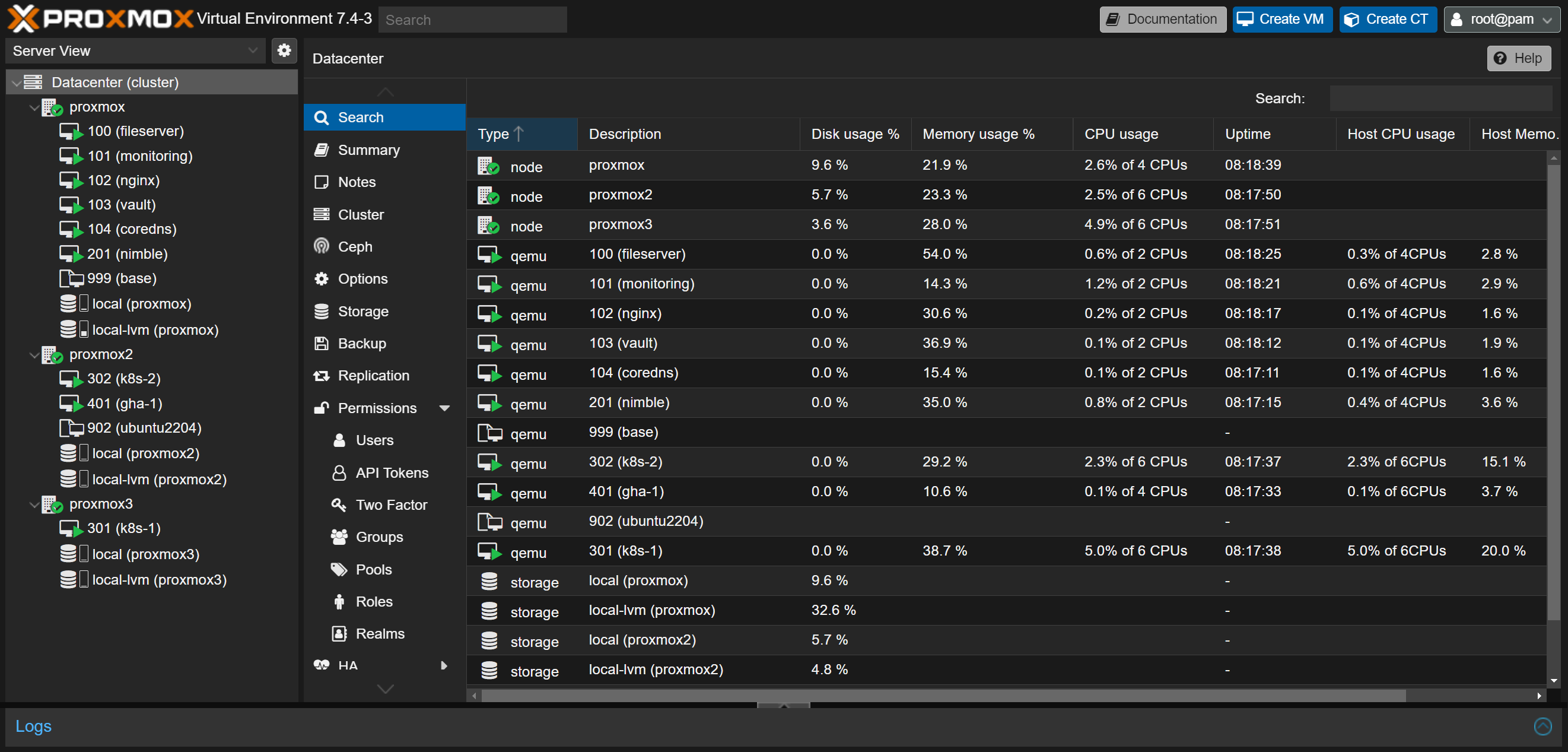Image resolution: width=1568 pixels, height=752 pixels.
Task: Click the 100 (fileserver) VM icon in tree
Action: [x=71, y=132]
